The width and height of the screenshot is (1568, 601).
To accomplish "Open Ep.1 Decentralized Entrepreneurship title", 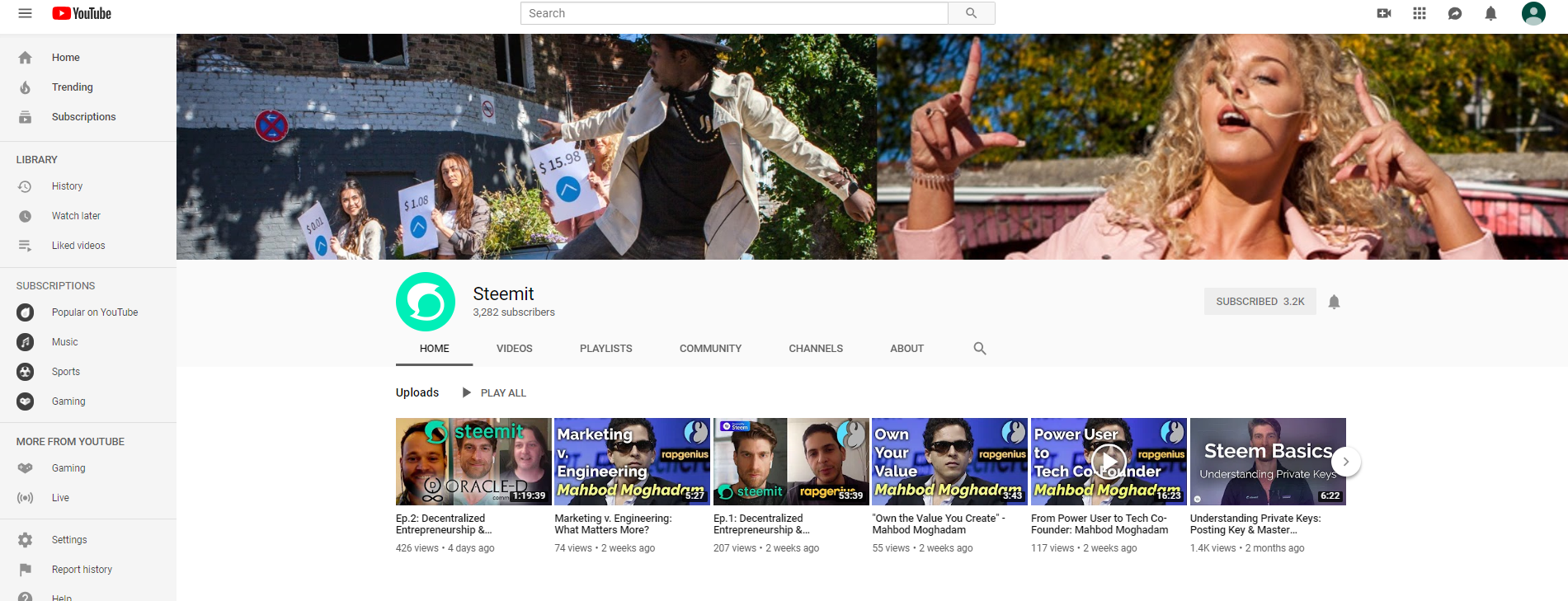I will [x=761, y=524].
